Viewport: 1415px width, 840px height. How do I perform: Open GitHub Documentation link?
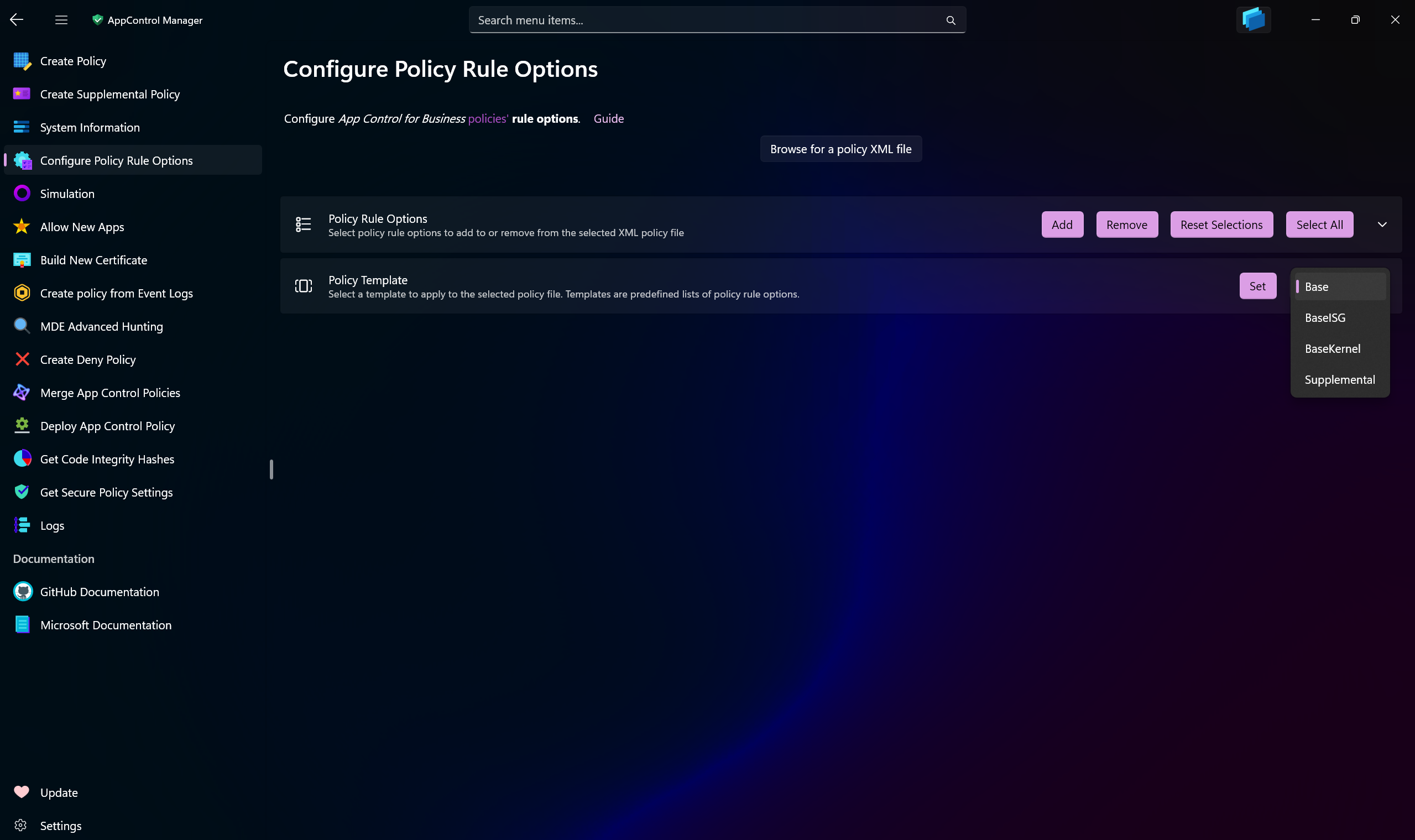133,592
